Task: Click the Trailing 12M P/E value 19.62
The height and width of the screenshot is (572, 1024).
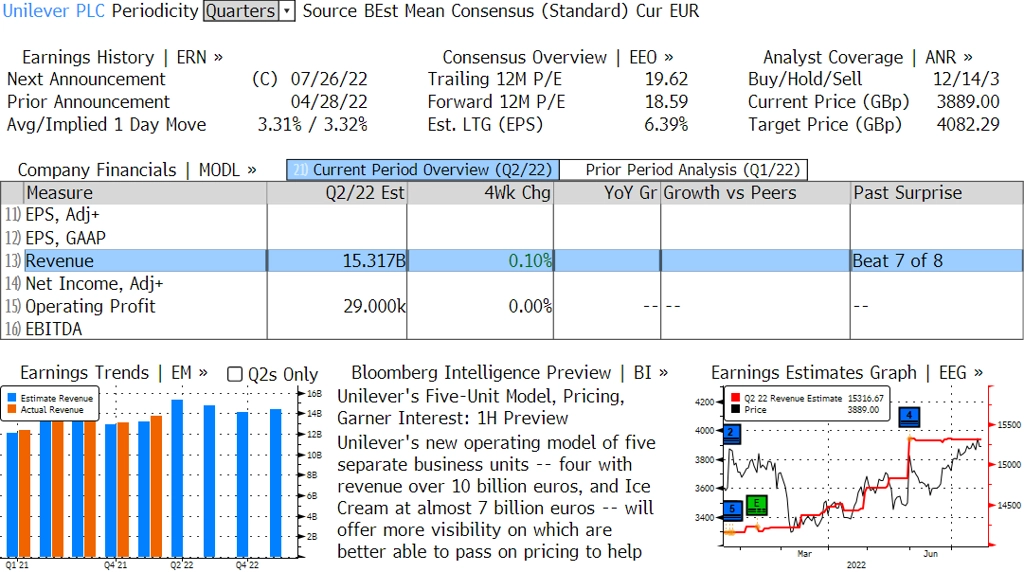Action: (x=666, y=79)
